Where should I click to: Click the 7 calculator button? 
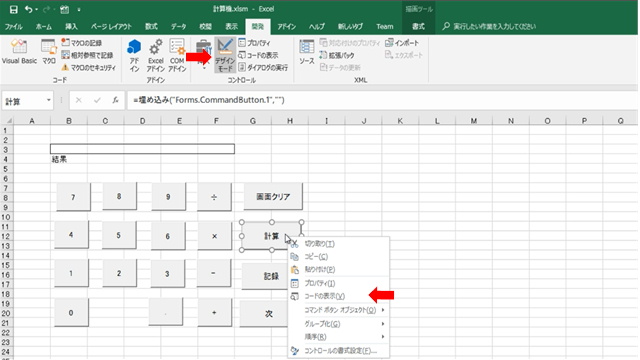pyautogui.click(x=73, y=197)
